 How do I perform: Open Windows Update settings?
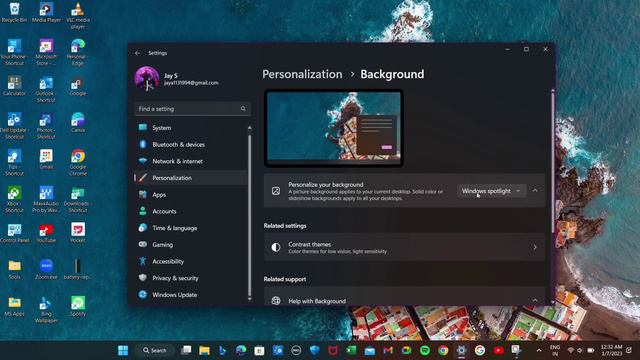tap(190, 295)
